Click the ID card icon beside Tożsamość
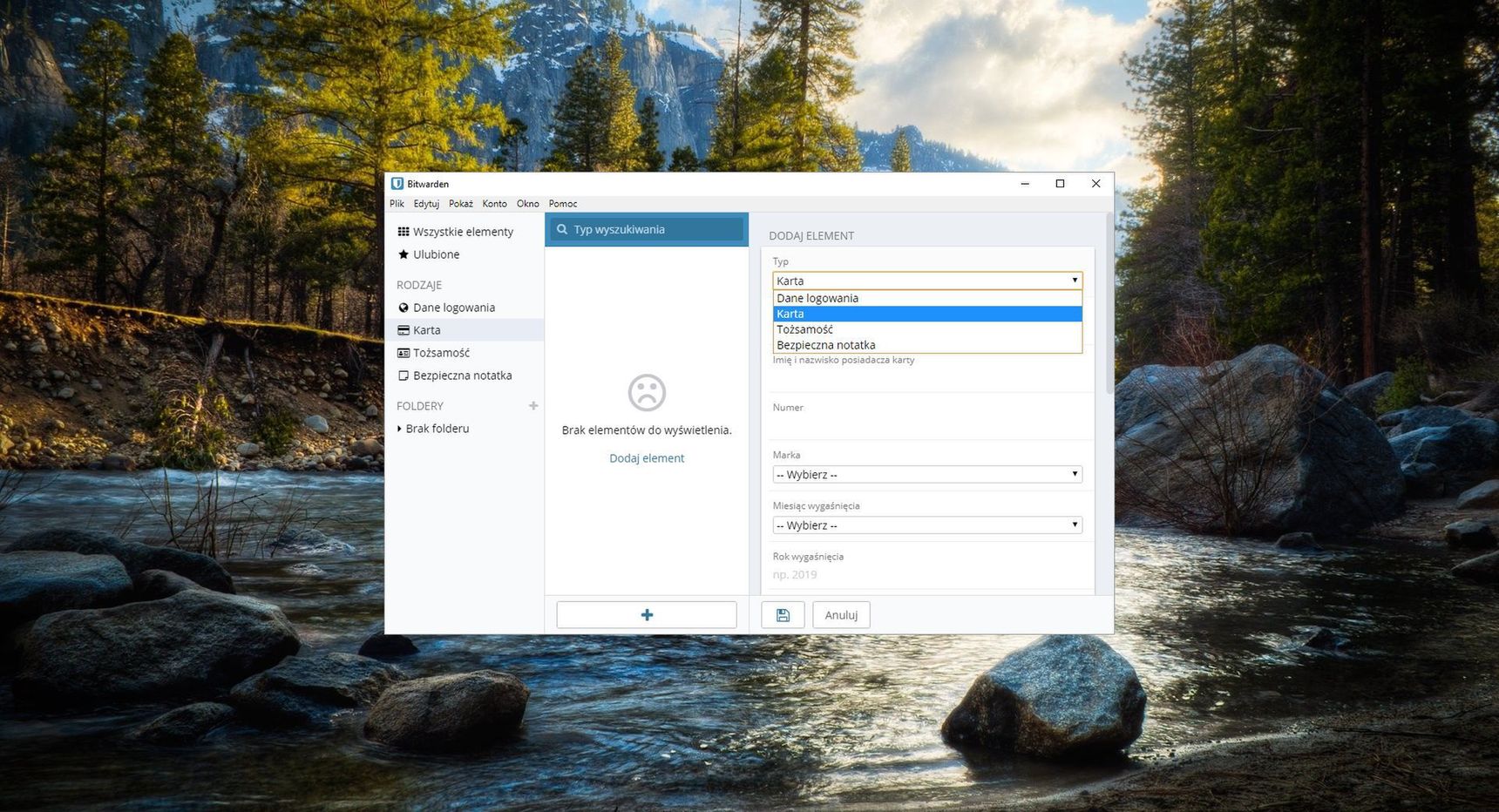 404,353
